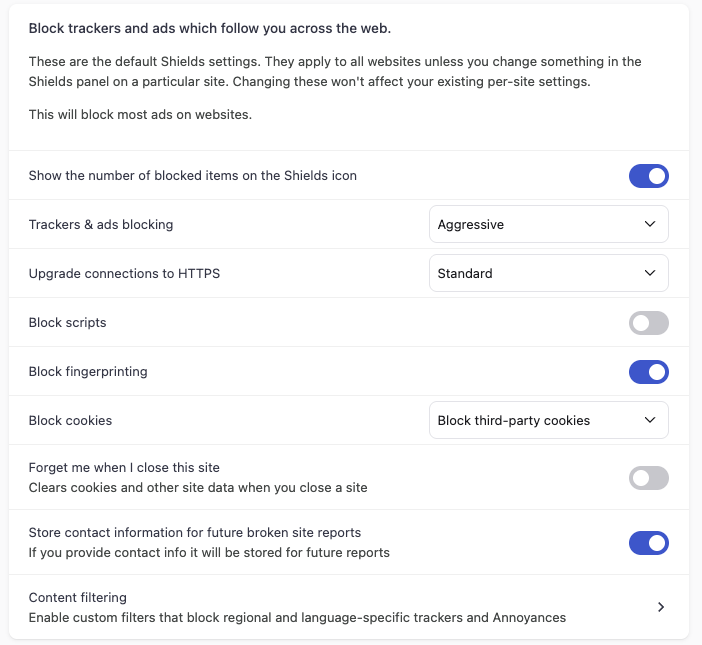Click the right chevron on Content filtering
702x645 pixels.
661,607
